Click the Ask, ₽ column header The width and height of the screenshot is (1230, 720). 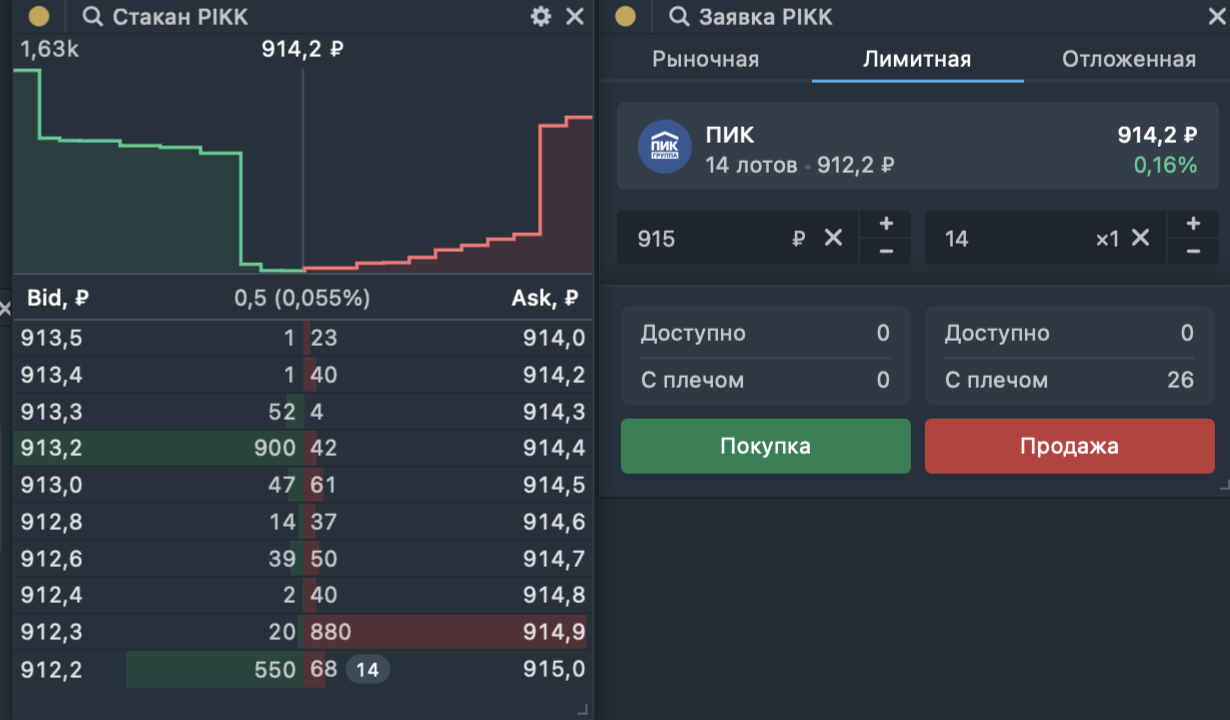pyautogui.click(x=545, y=298)
